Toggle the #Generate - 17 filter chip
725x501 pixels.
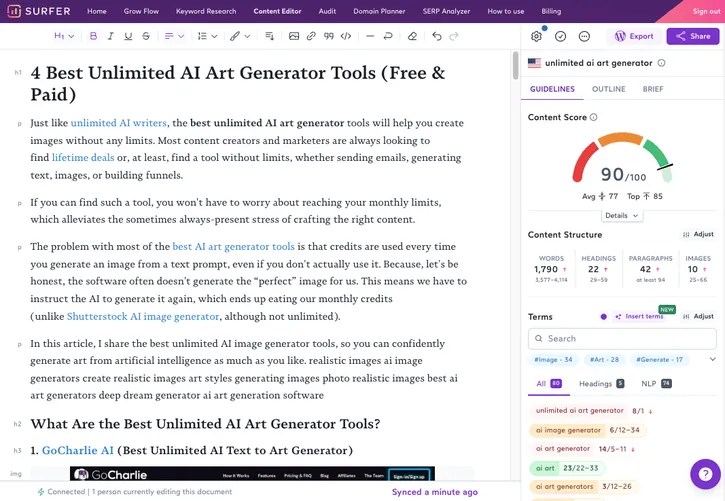659,360
